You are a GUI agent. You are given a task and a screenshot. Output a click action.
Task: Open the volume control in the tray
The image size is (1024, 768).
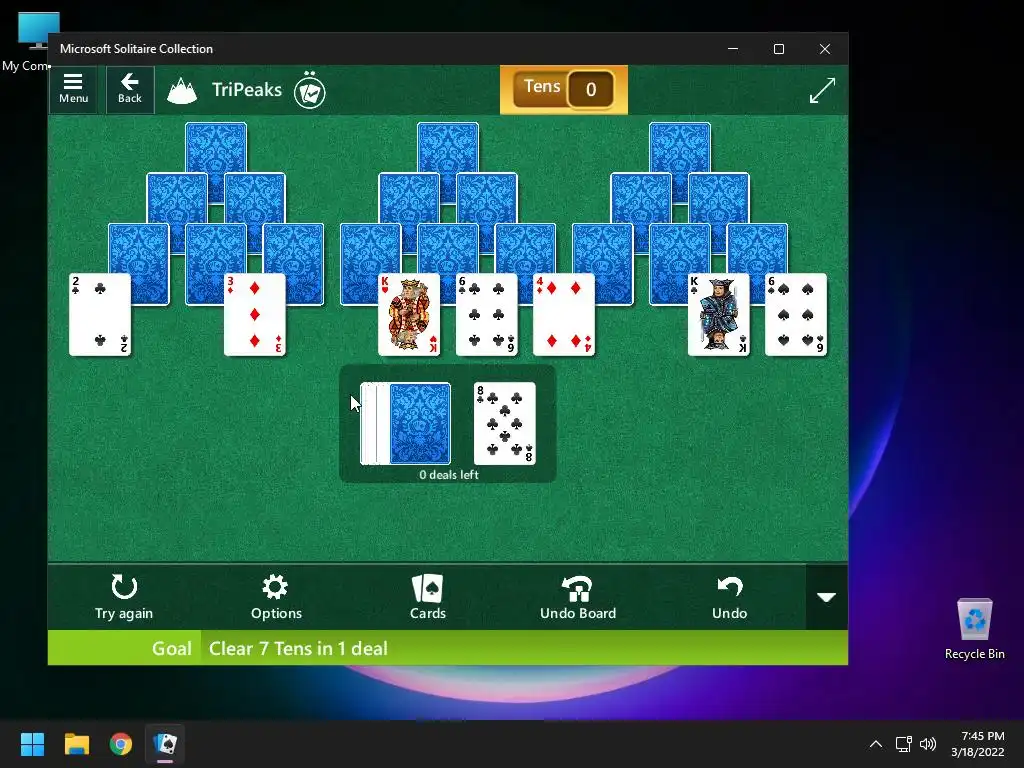coord(927,744)
